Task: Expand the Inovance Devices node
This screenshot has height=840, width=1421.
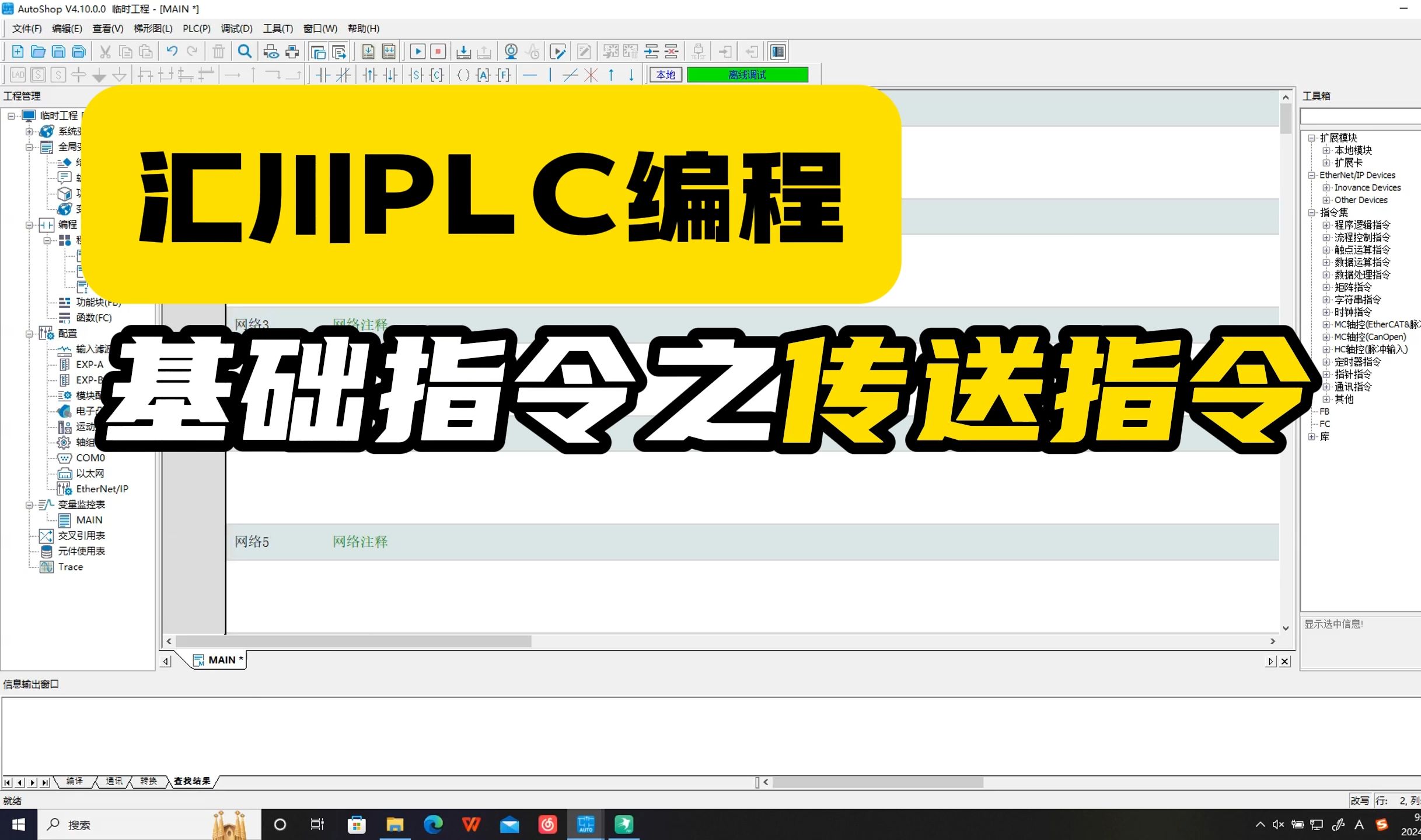Action: [1326, 187]
